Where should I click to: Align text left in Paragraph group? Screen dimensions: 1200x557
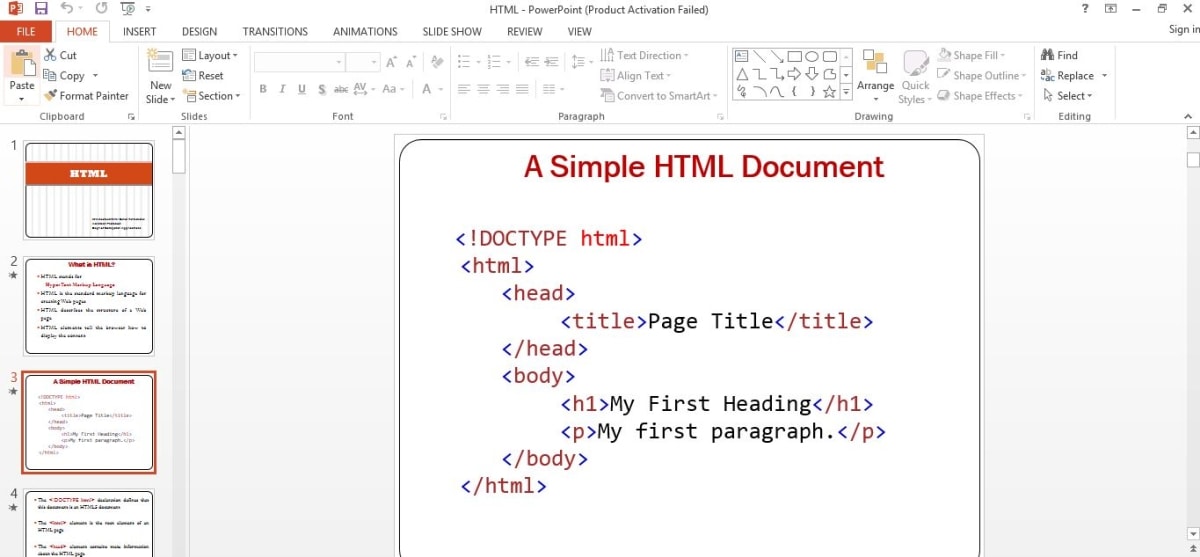click(464, 89)
